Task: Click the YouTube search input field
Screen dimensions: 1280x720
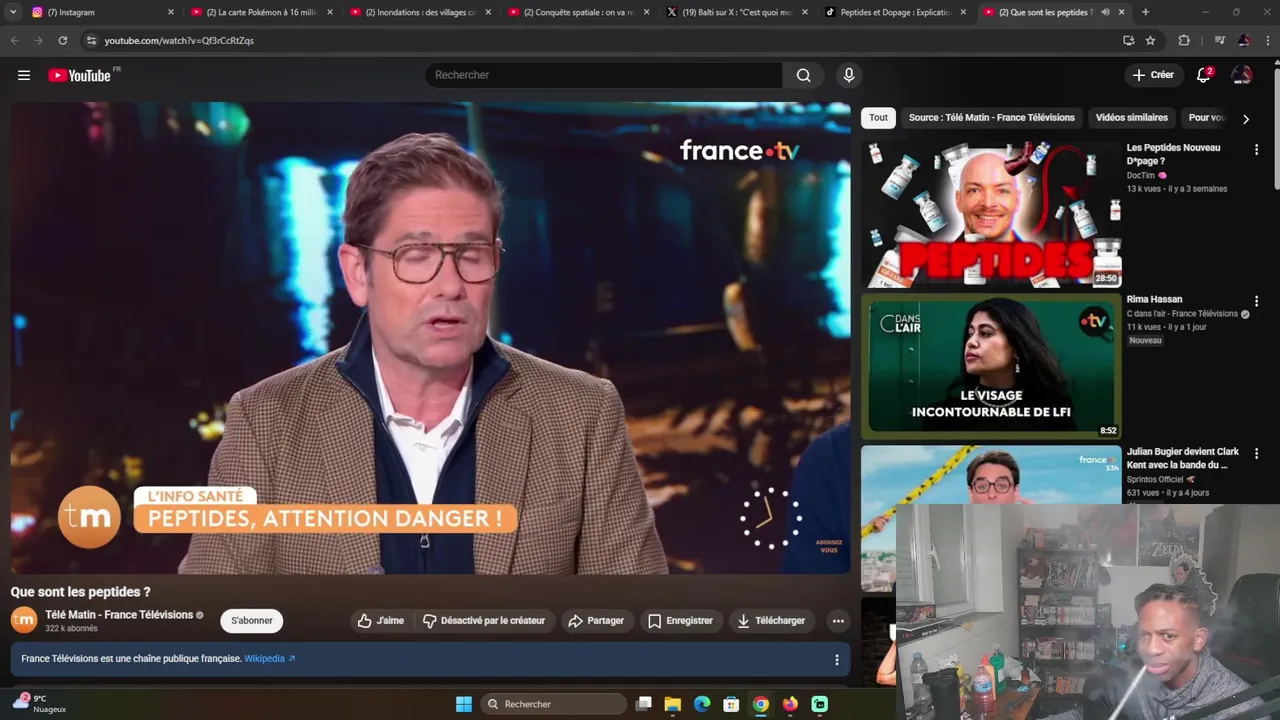Action: point(604,75)
